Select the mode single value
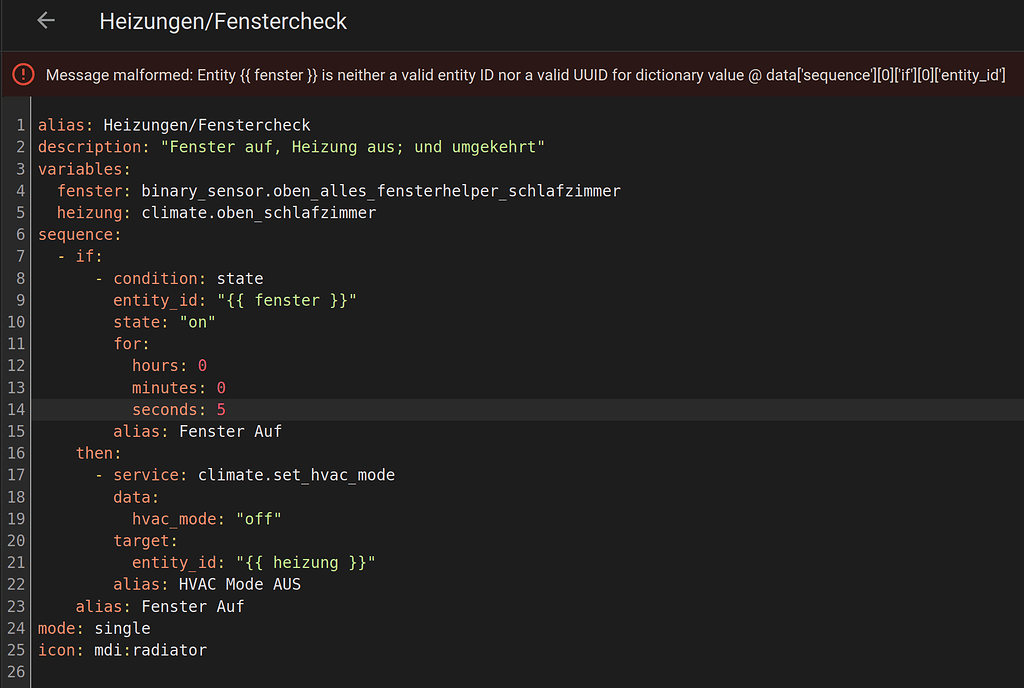 coord(122,628)
